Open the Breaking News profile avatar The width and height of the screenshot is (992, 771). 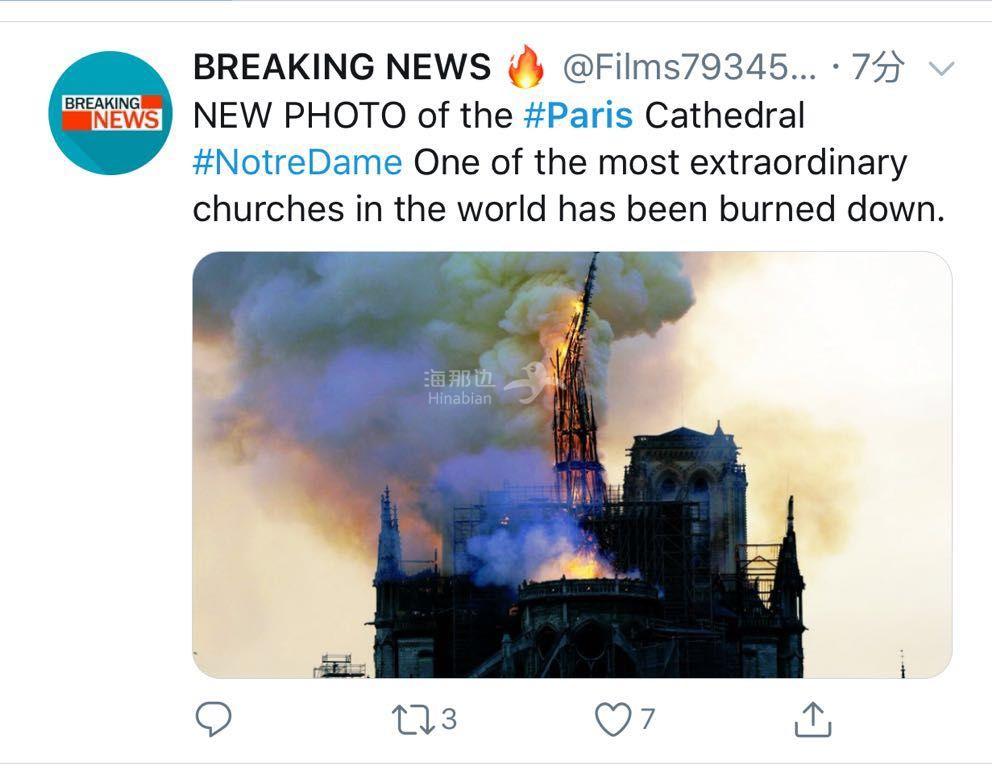pos(110,113)
